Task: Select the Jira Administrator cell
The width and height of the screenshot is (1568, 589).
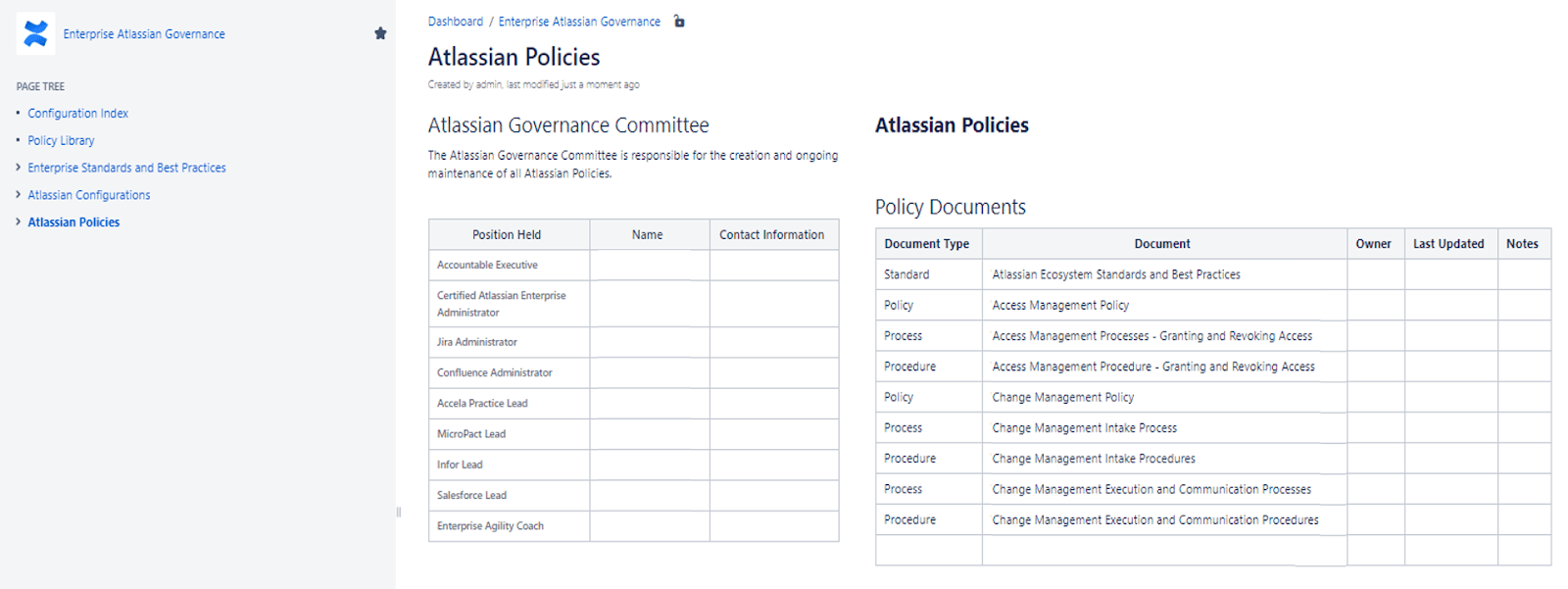Action: click(x=509, y=342)
